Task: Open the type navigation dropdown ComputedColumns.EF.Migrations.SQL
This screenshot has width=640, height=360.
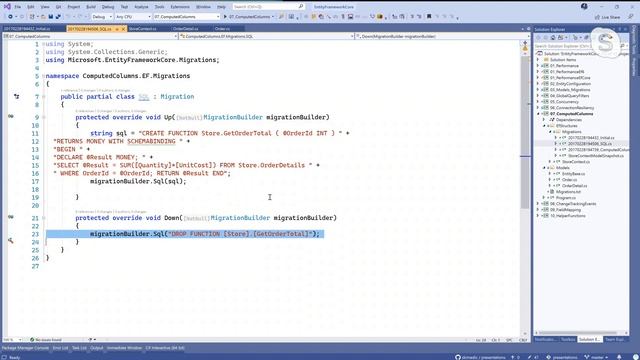Action: [x=267, y=36]
